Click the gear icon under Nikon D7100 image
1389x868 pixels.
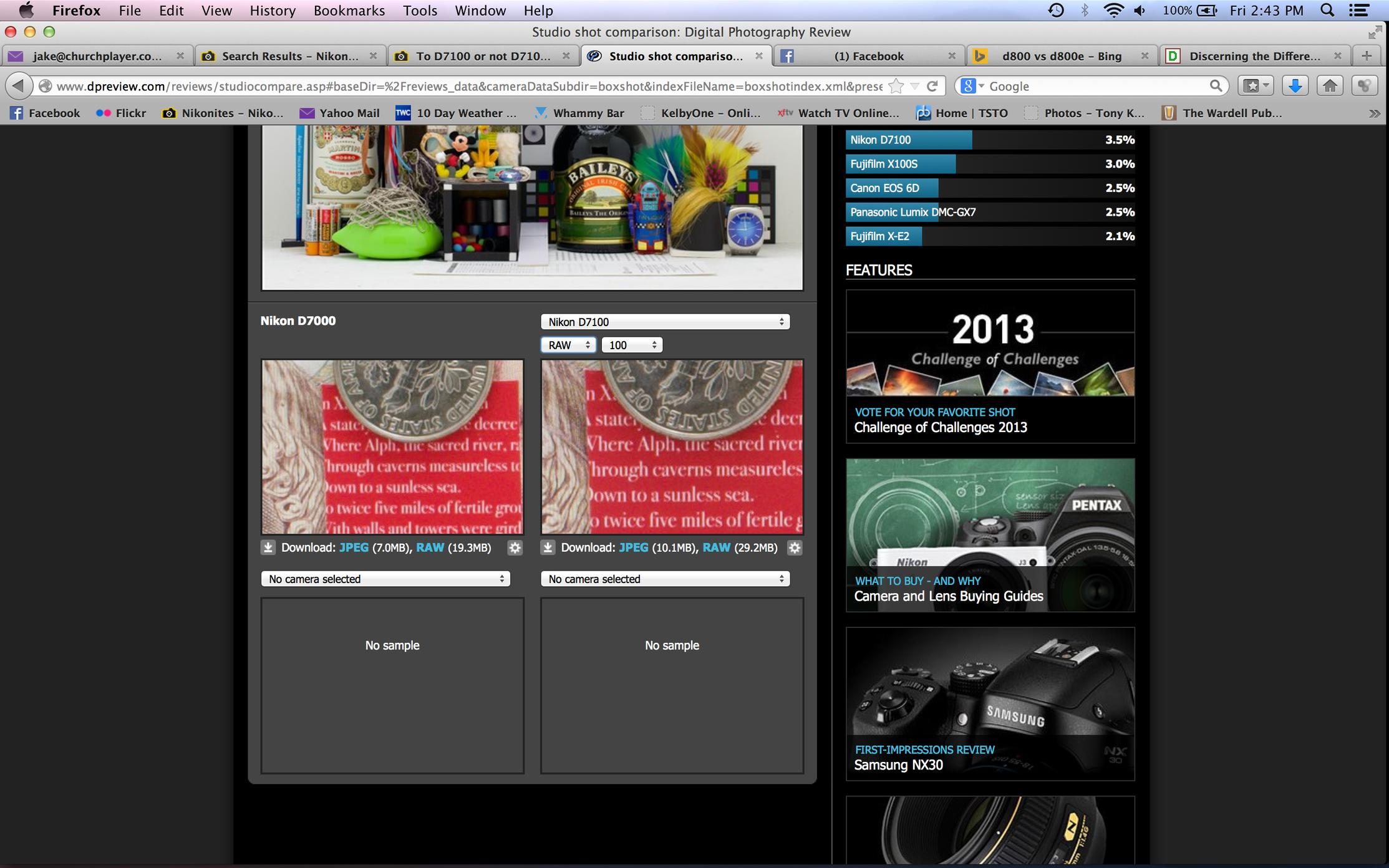pos(794,547)
